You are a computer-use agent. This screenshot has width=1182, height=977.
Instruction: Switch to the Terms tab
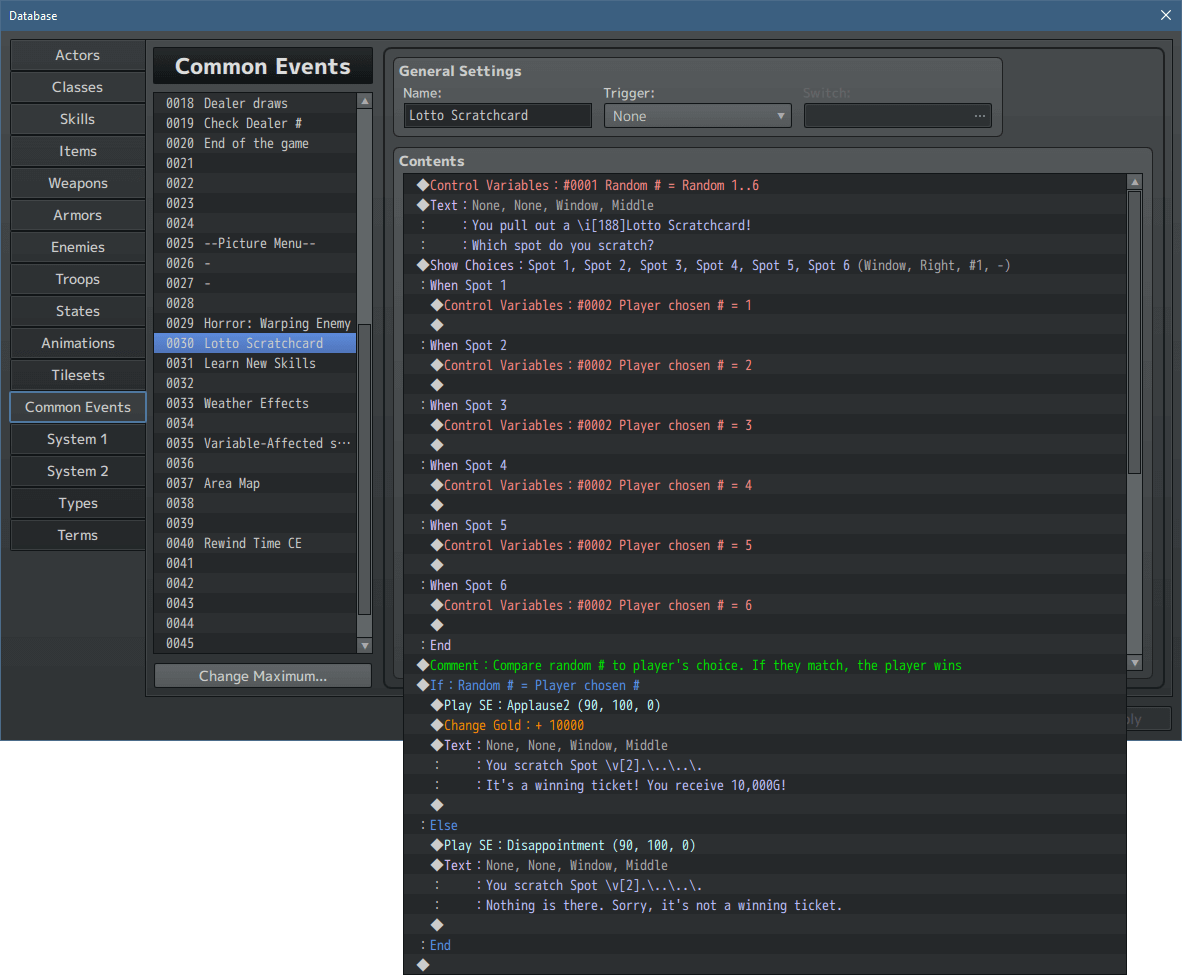(x=78, y=535)
